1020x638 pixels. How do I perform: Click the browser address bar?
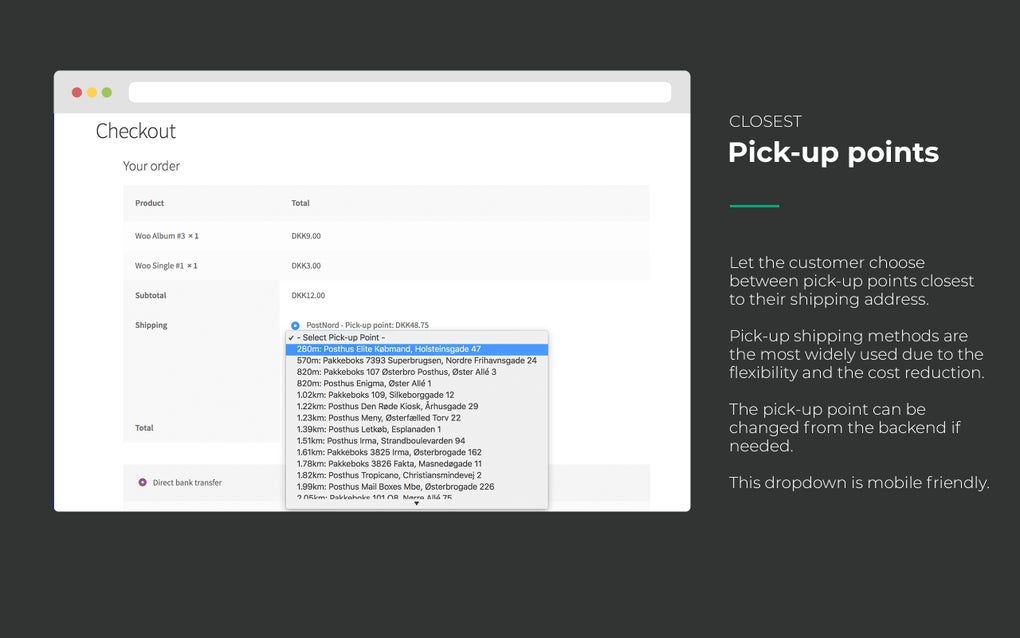pos(399,91)
